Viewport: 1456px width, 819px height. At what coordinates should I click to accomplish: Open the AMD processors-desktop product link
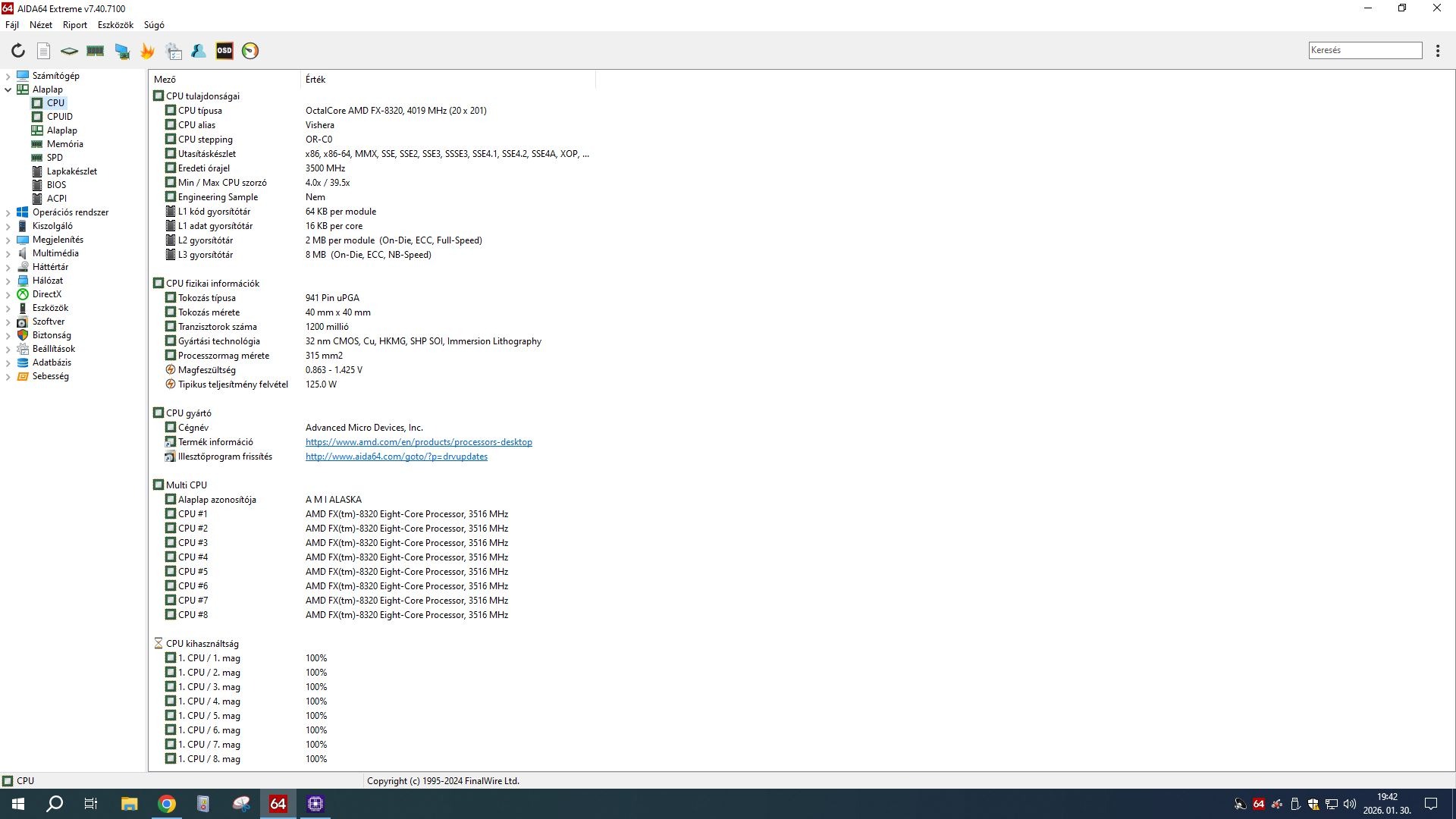[419, 442]
